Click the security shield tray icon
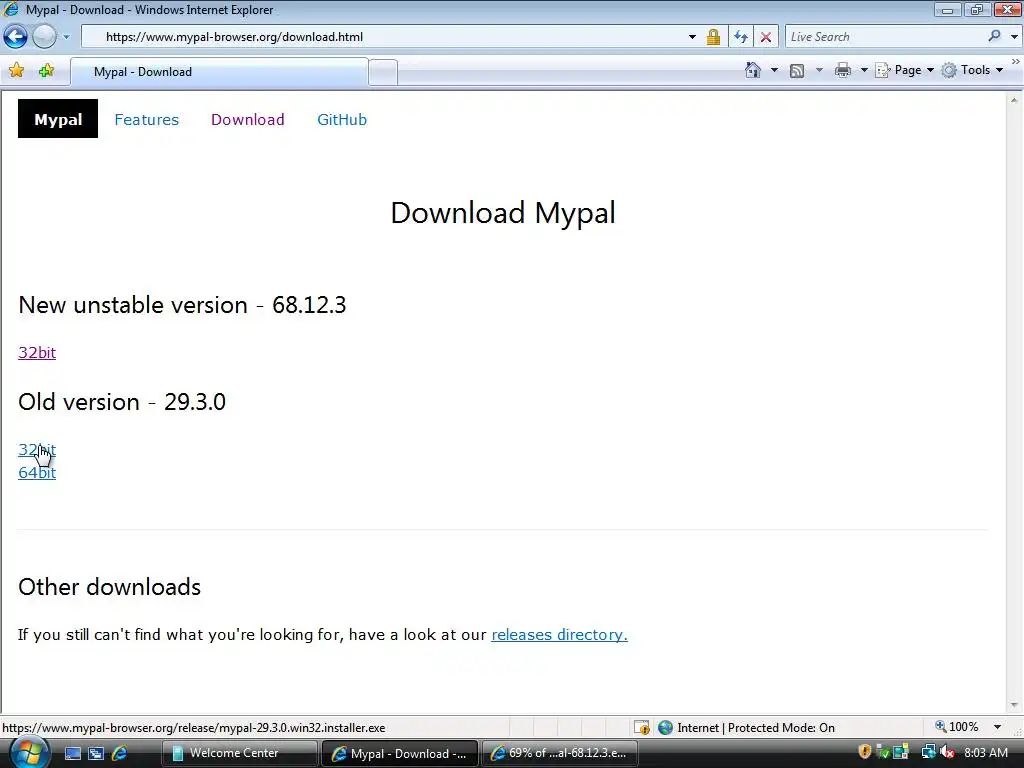 (865, 752)
